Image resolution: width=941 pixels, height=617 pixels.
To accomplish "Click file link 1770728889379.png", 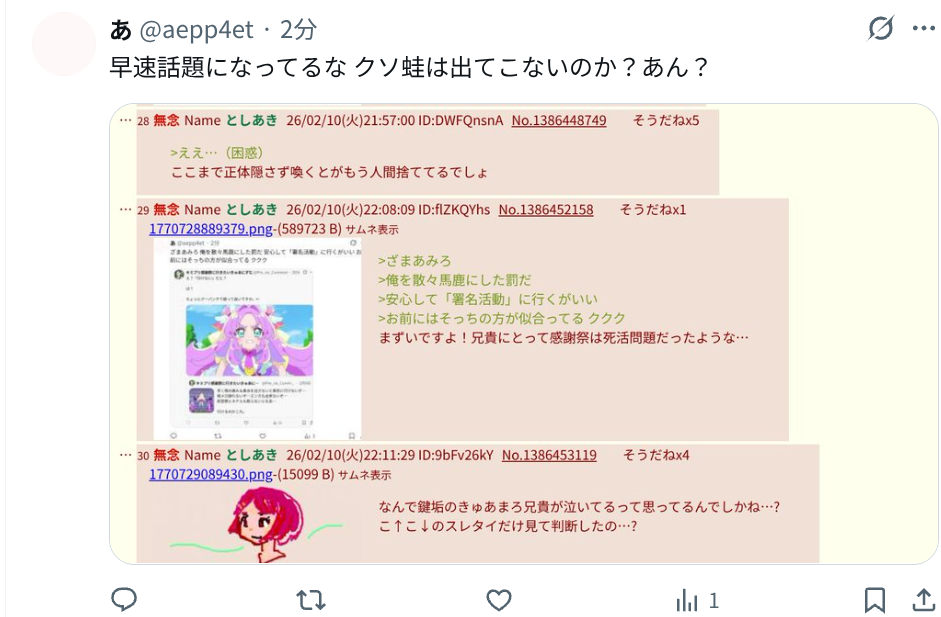I will point(211,229).
